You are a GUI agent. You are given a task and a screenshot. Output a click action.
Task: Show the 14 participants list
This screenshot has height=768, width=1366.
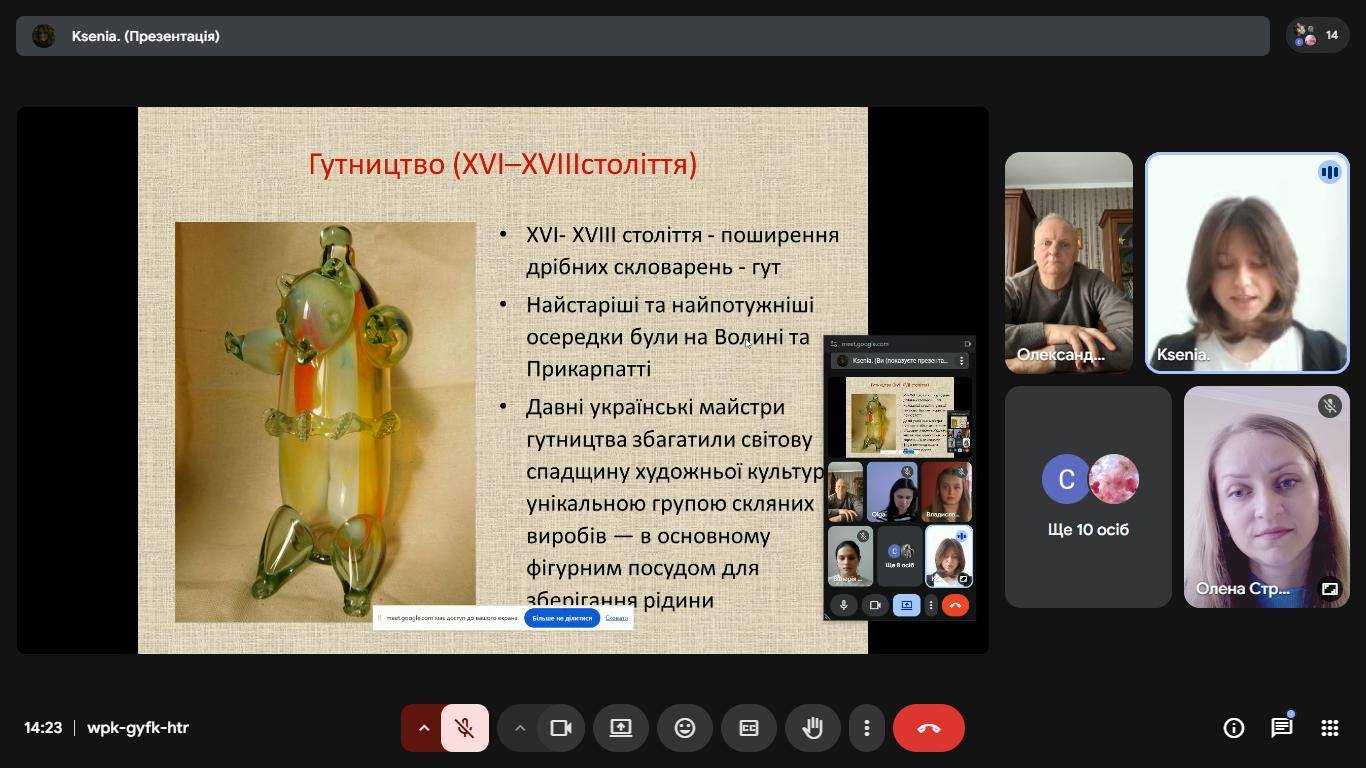1317,36
